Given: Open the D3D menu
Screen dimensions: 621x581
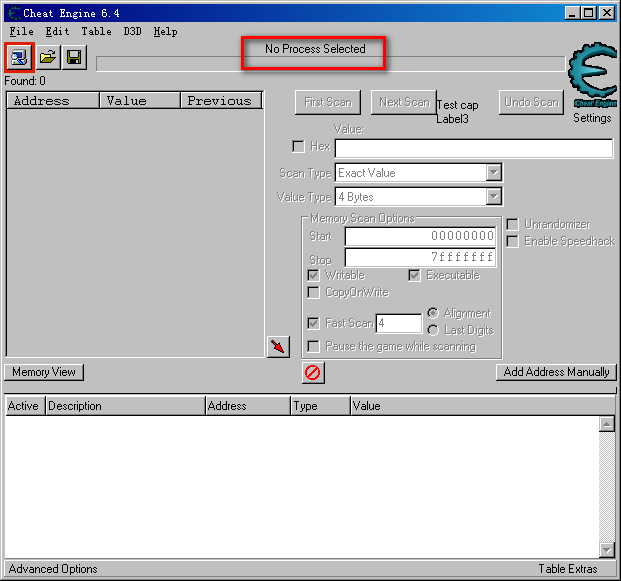Looking at the screenshot, I should point(132,31).
